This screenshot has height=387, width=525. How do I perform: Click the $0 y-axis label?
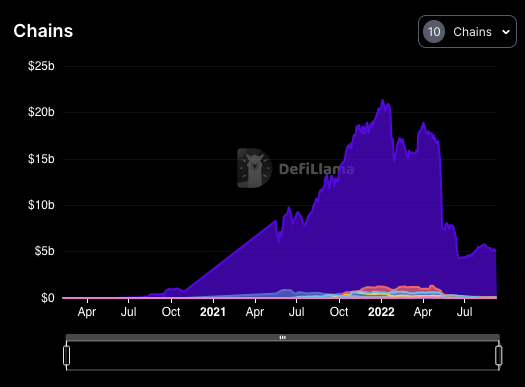(48, 298)
